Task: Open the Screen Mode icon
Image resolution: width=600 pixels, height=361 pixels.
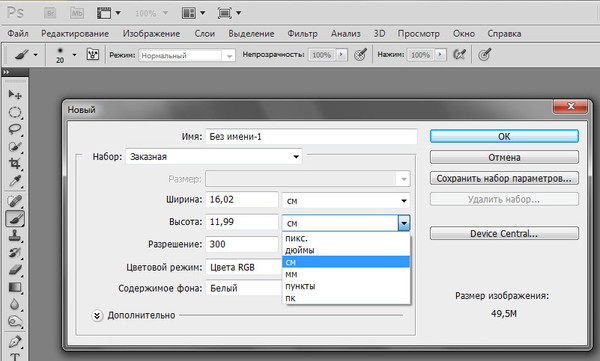Action: [229, 13]
